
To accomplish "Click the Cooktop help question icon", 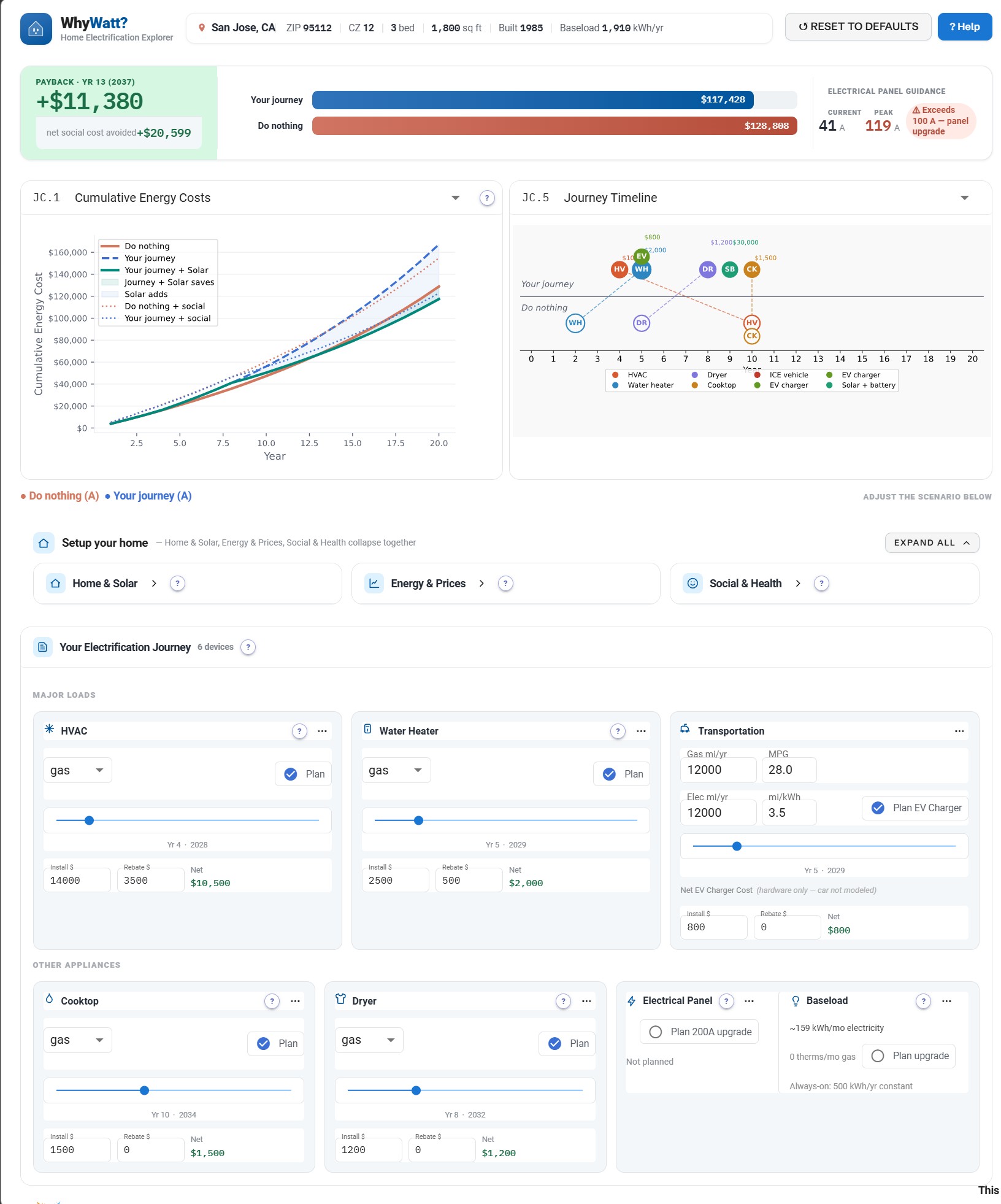I will 272,1001.
